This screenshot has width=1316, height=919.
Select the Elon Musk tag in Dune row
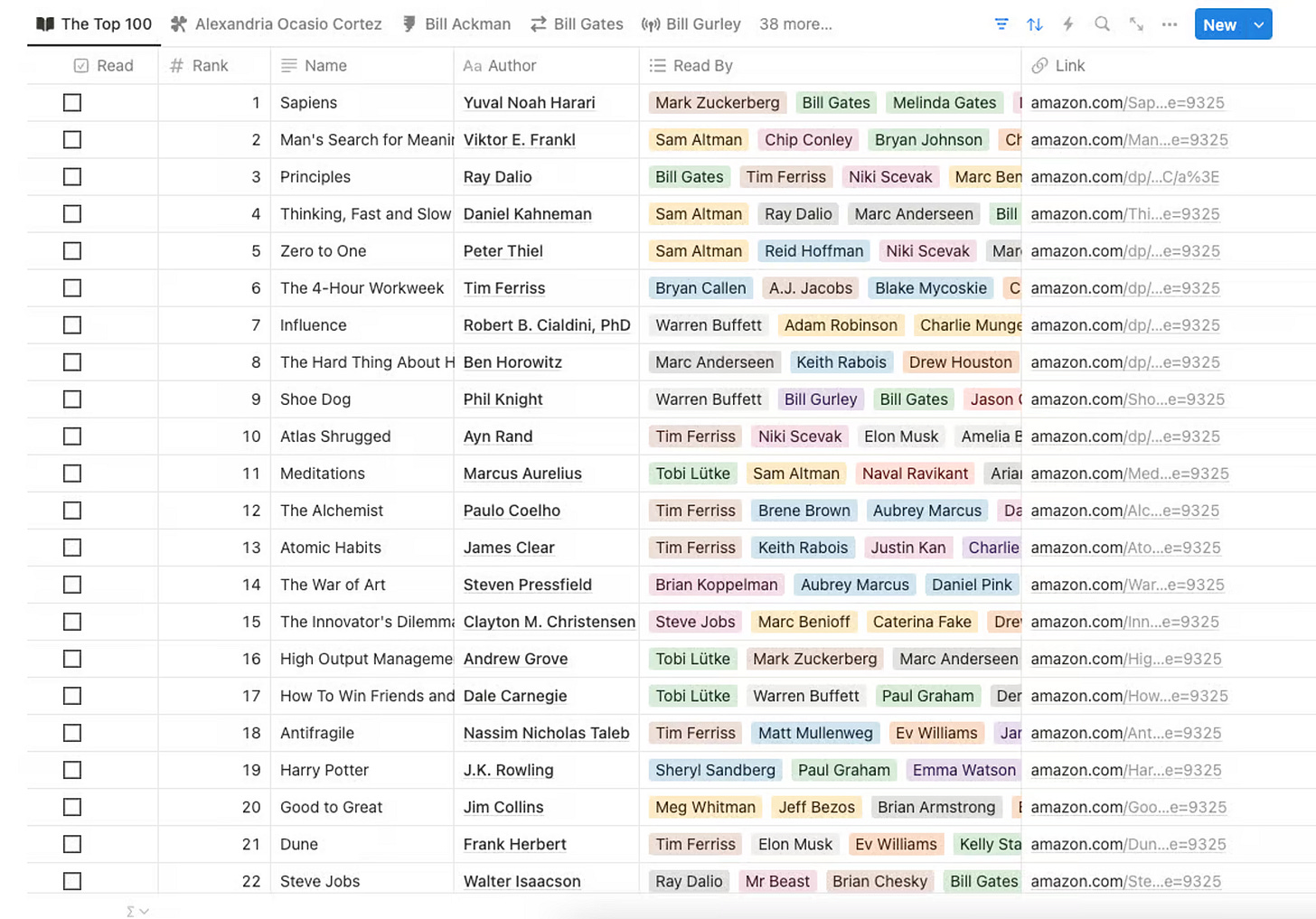(x=795, y=844)
